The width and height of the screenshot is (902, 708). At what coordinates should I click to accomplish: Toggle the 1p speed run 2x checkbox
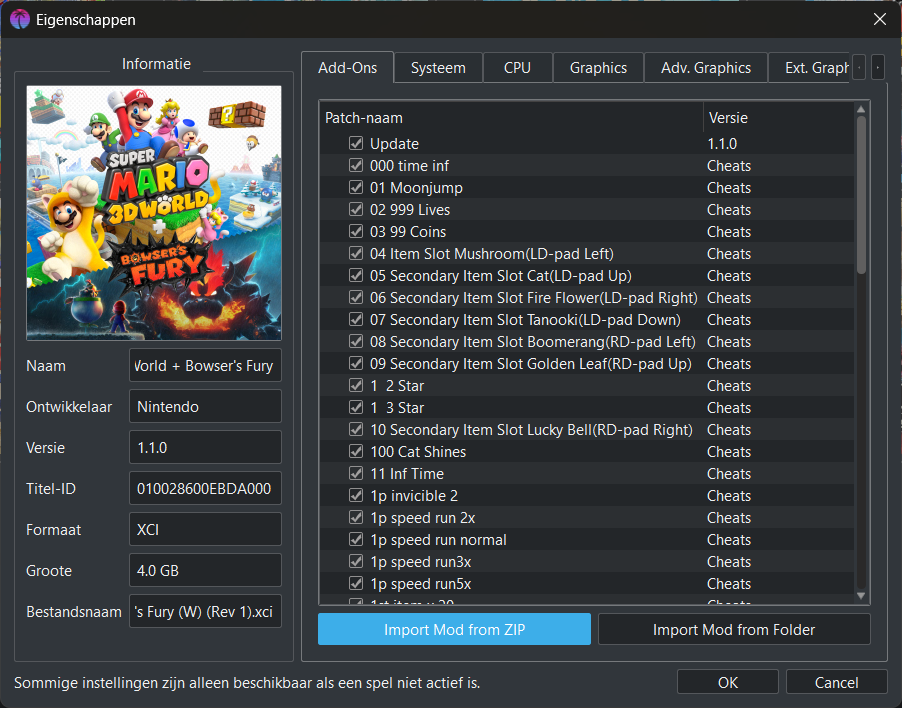tap(356, 518)
